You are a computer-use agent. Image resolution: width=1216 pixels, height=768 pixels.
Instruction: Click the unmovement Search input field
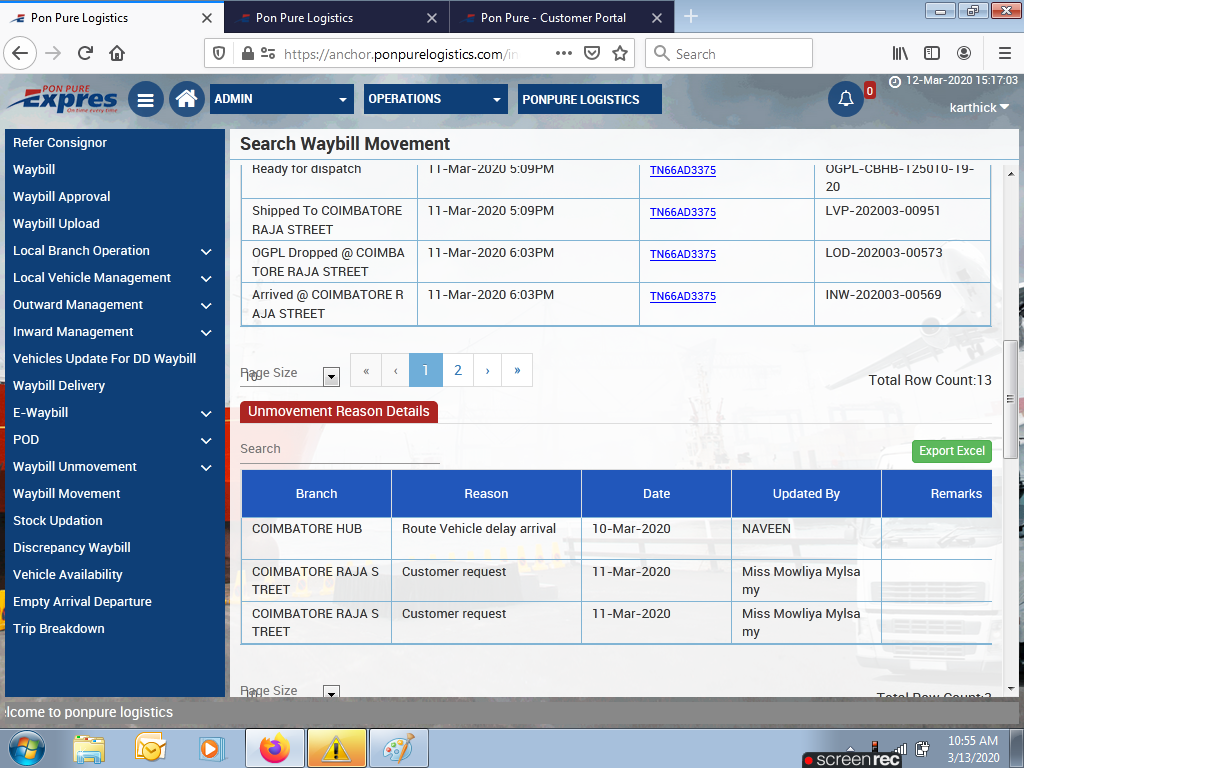339,449
